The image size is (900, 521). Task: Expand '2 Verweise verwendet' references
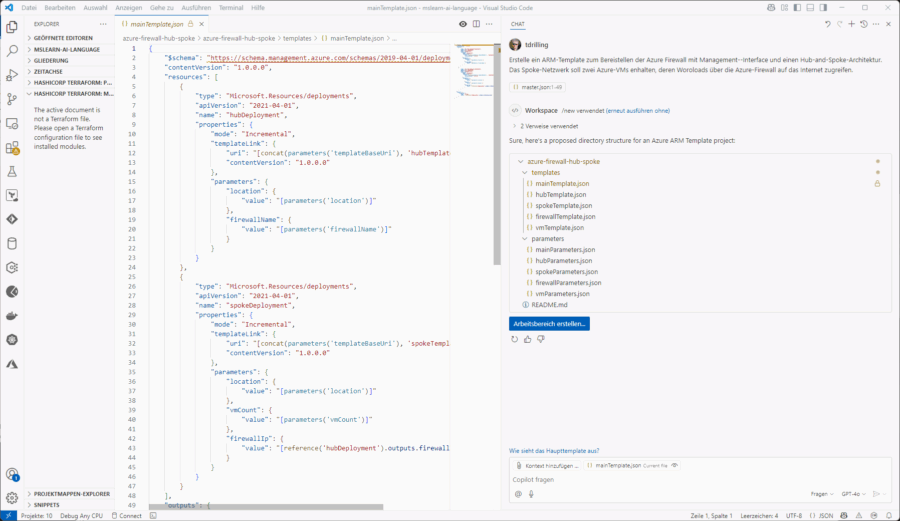click(x=545, y=126)
